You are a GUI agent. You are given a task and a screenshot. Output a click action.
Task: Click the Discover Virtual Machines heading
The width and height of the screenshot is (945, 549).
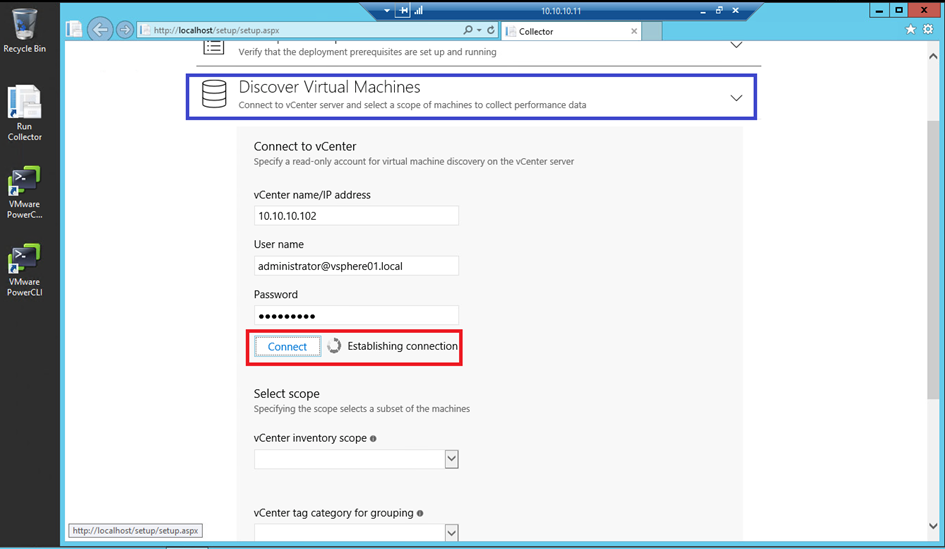tap(330, 87)
